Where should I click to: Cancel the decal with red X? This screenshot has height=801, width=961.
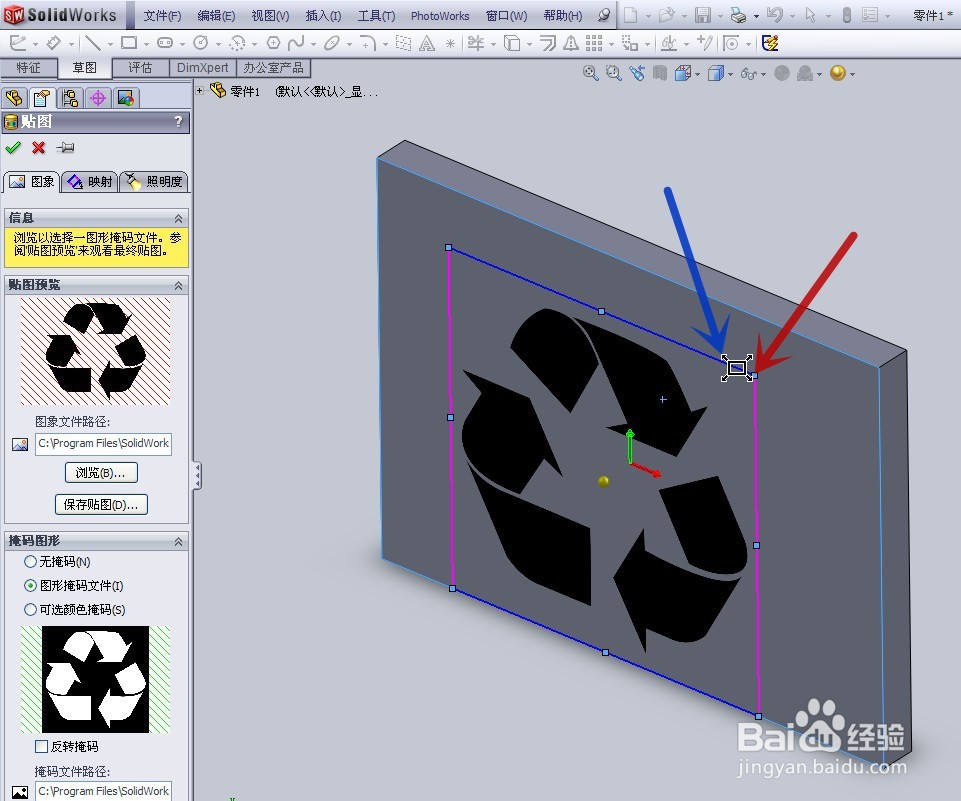tap(39, 148)
